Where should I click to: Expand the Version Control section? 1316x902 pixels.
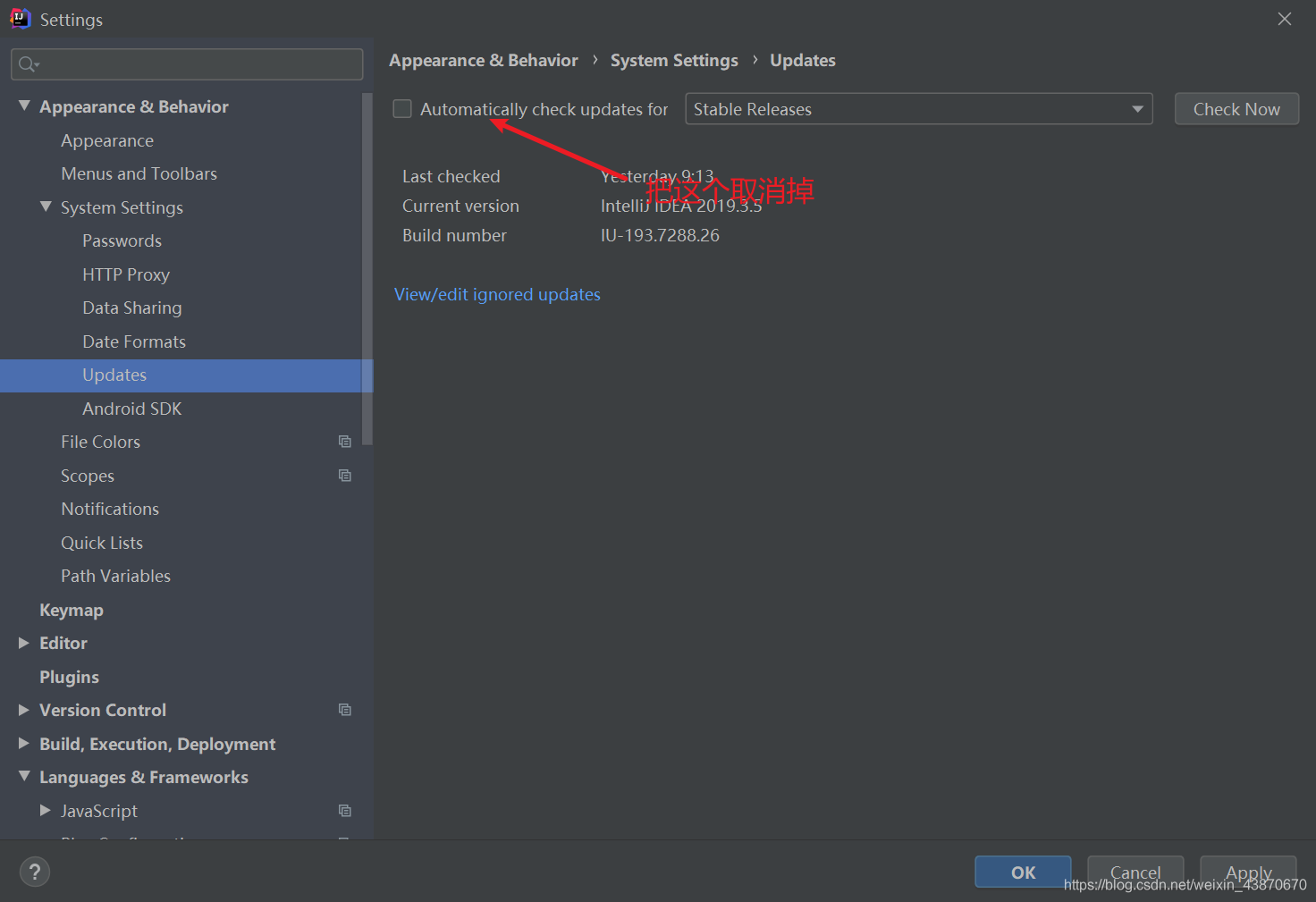pos(24,710)
